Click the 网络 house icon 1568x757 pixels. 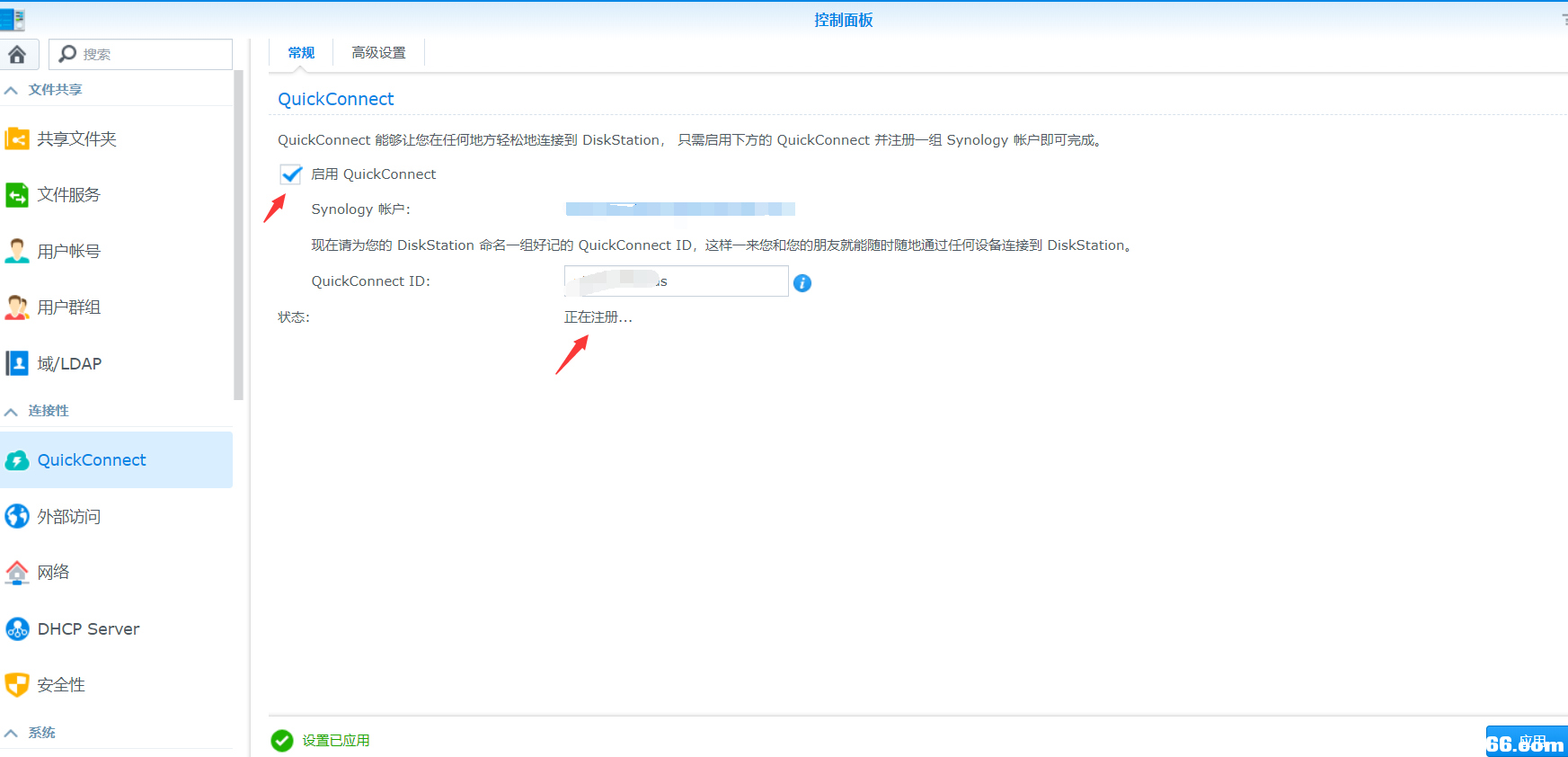(17, 572)
